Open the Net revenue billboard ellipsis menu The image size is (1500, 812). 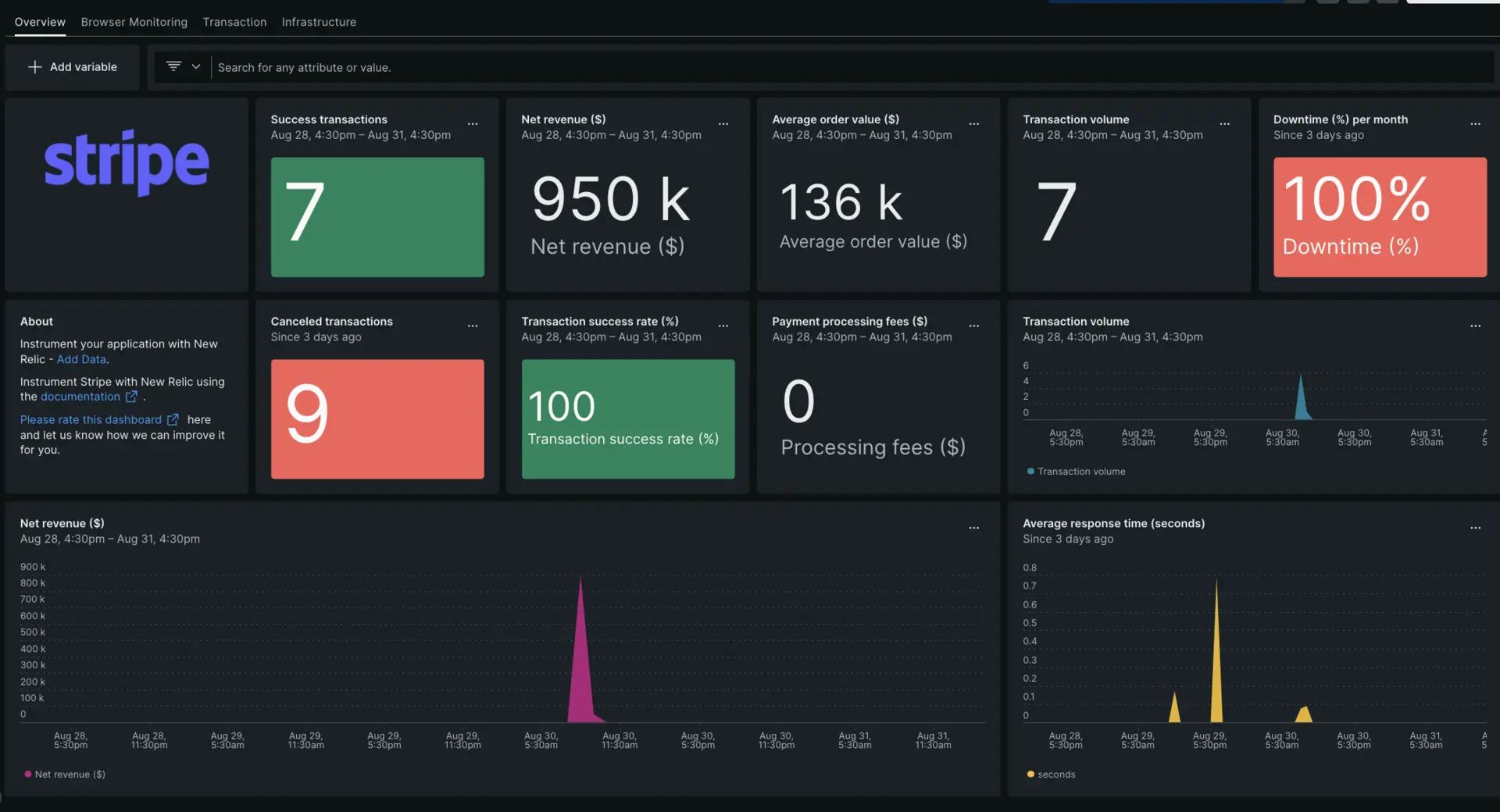(x=723, y=124)
